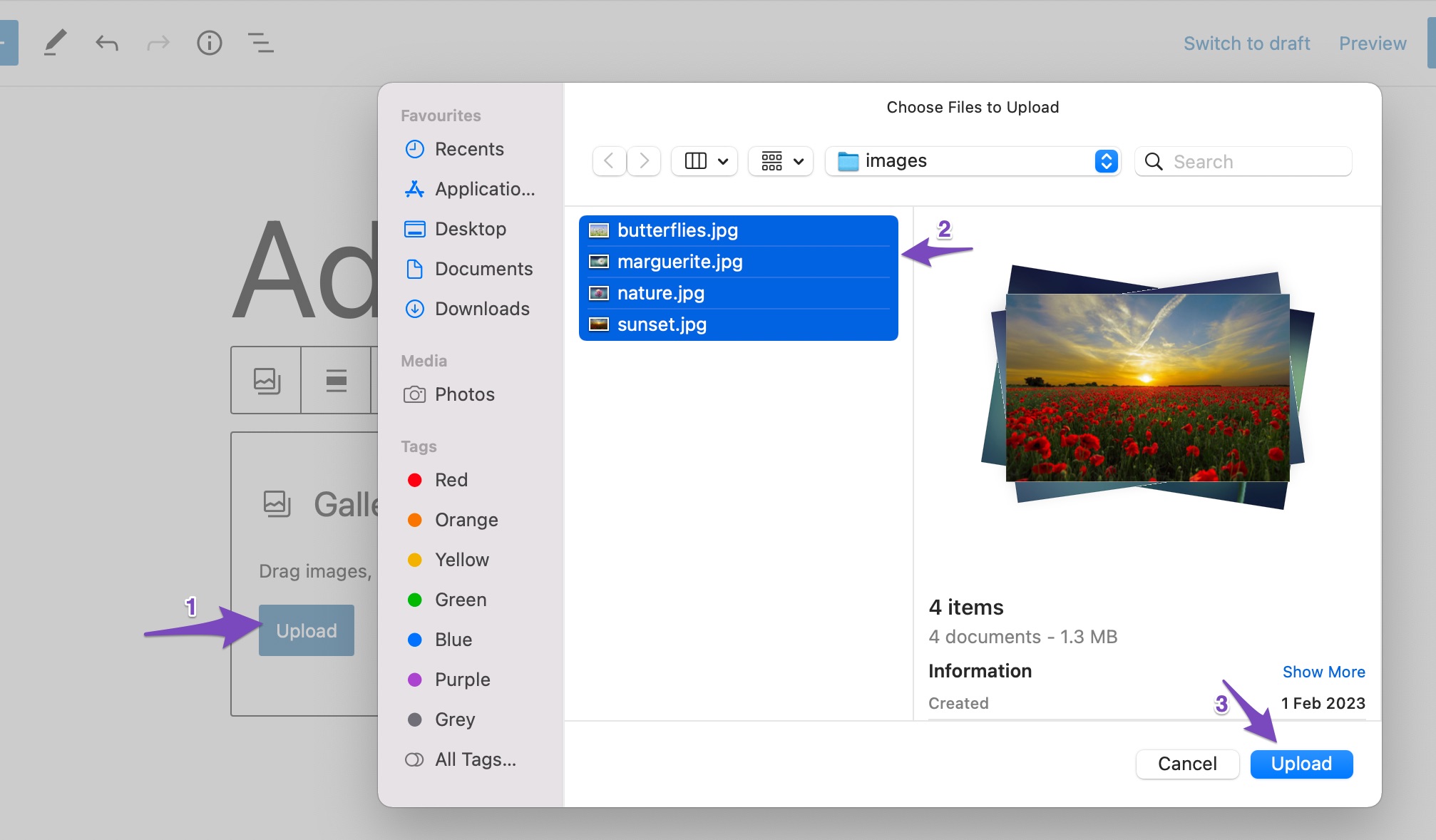Expand the grid size dropdown
The image size is (1436, 840).
click(x=780, y=161)
